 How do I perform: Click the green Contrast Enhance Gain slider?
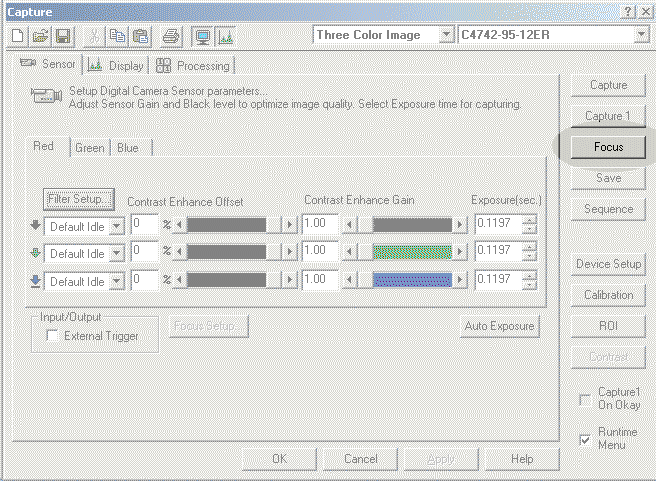click(412, 252)
